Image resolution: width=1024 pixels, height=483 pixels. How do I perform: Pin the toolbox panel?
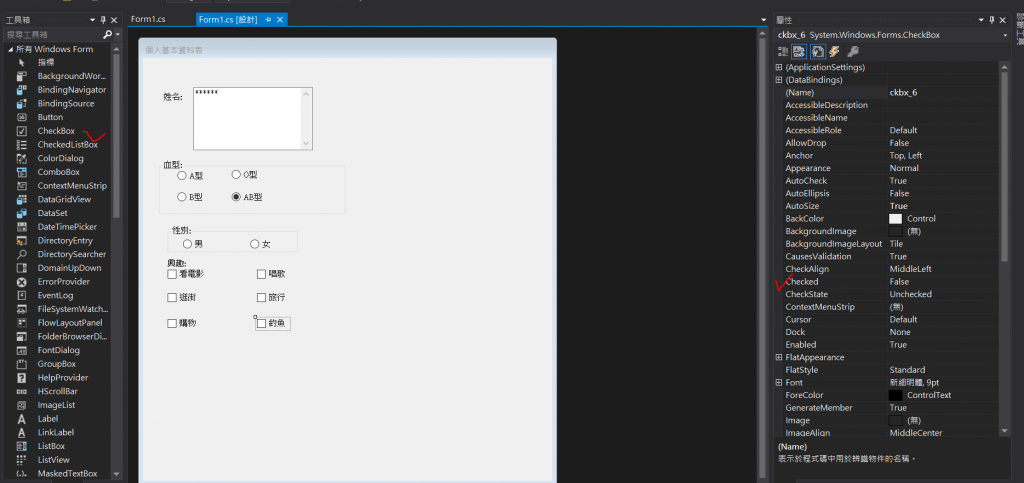tap(103, 20)
